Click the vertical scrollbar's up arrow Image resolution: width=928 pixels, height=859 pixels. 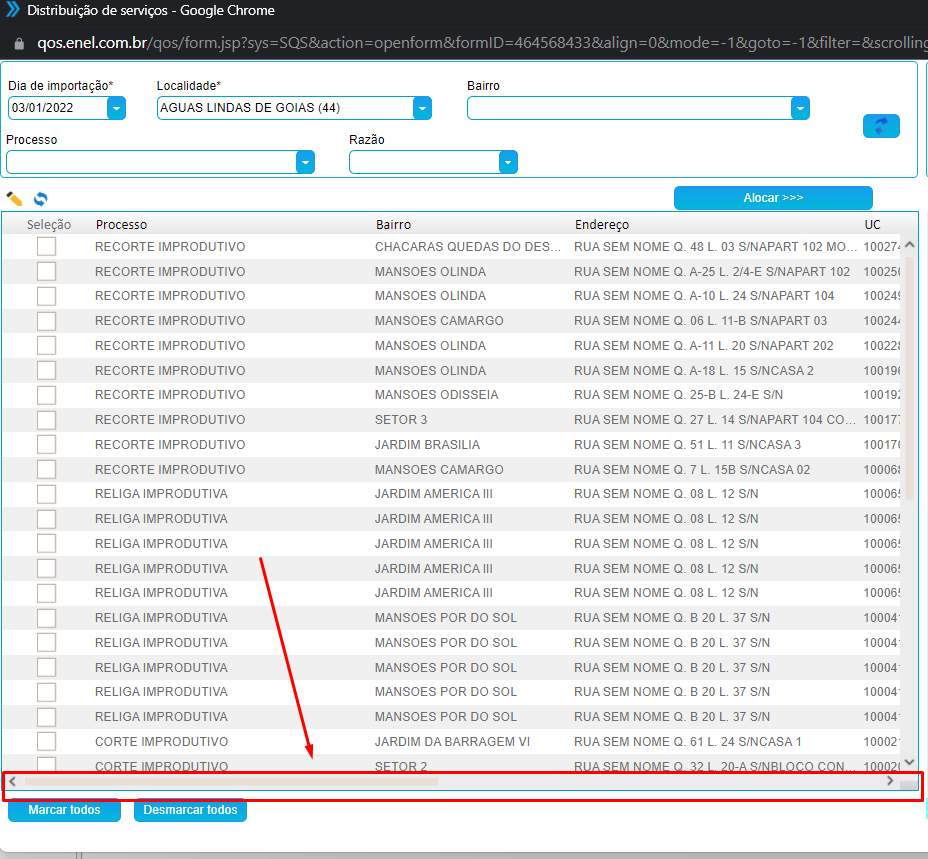tap(909, 245)
